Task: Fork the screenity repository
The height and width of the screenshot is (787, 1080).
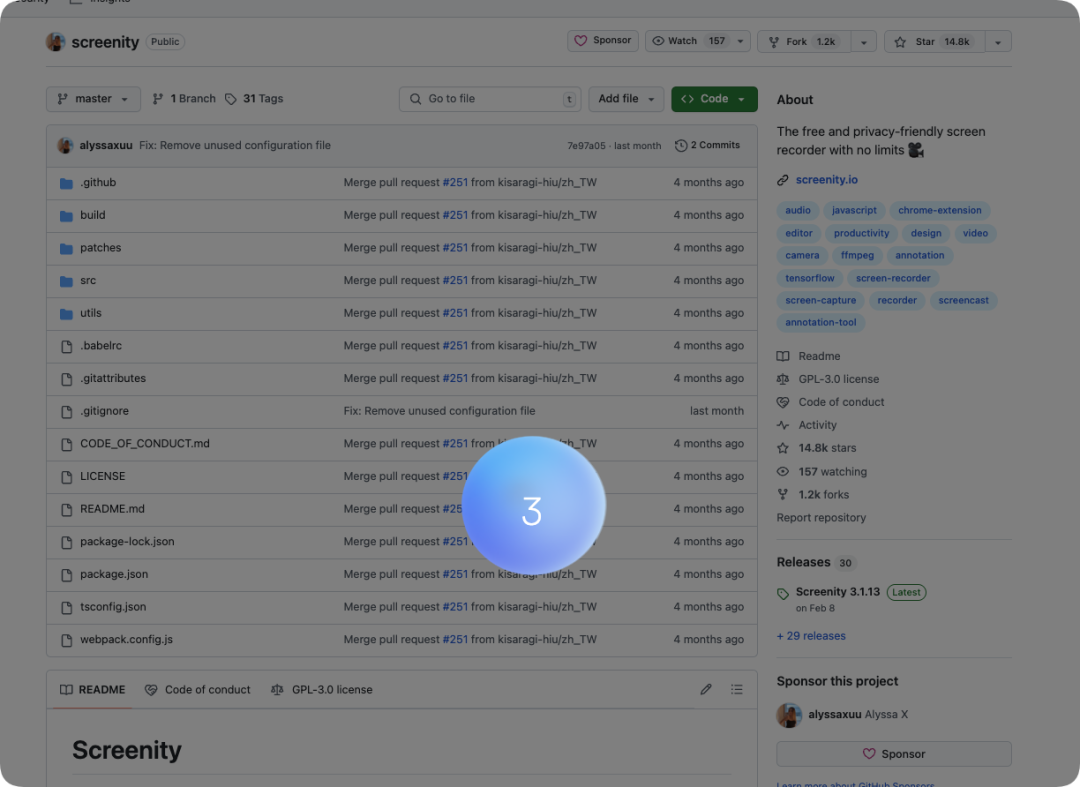Action: click(804, 41)
